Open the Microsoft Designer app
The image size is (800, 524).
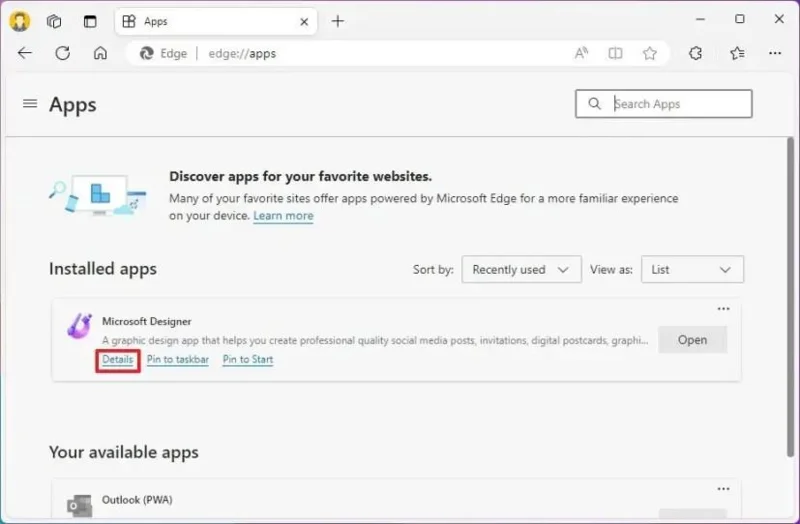[692, 339]
